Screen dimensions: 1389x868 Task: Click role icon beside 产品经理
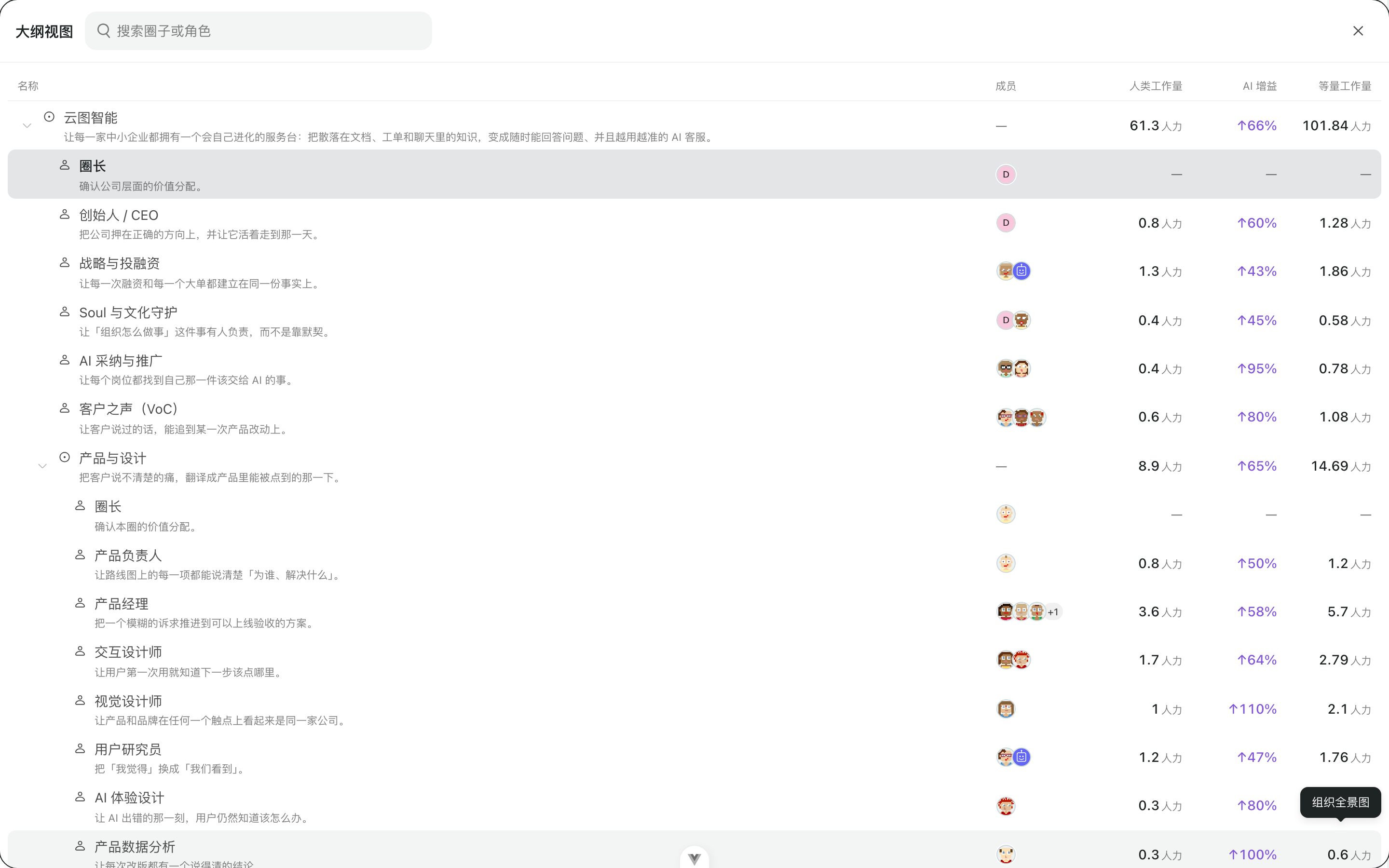pos(81,603)
